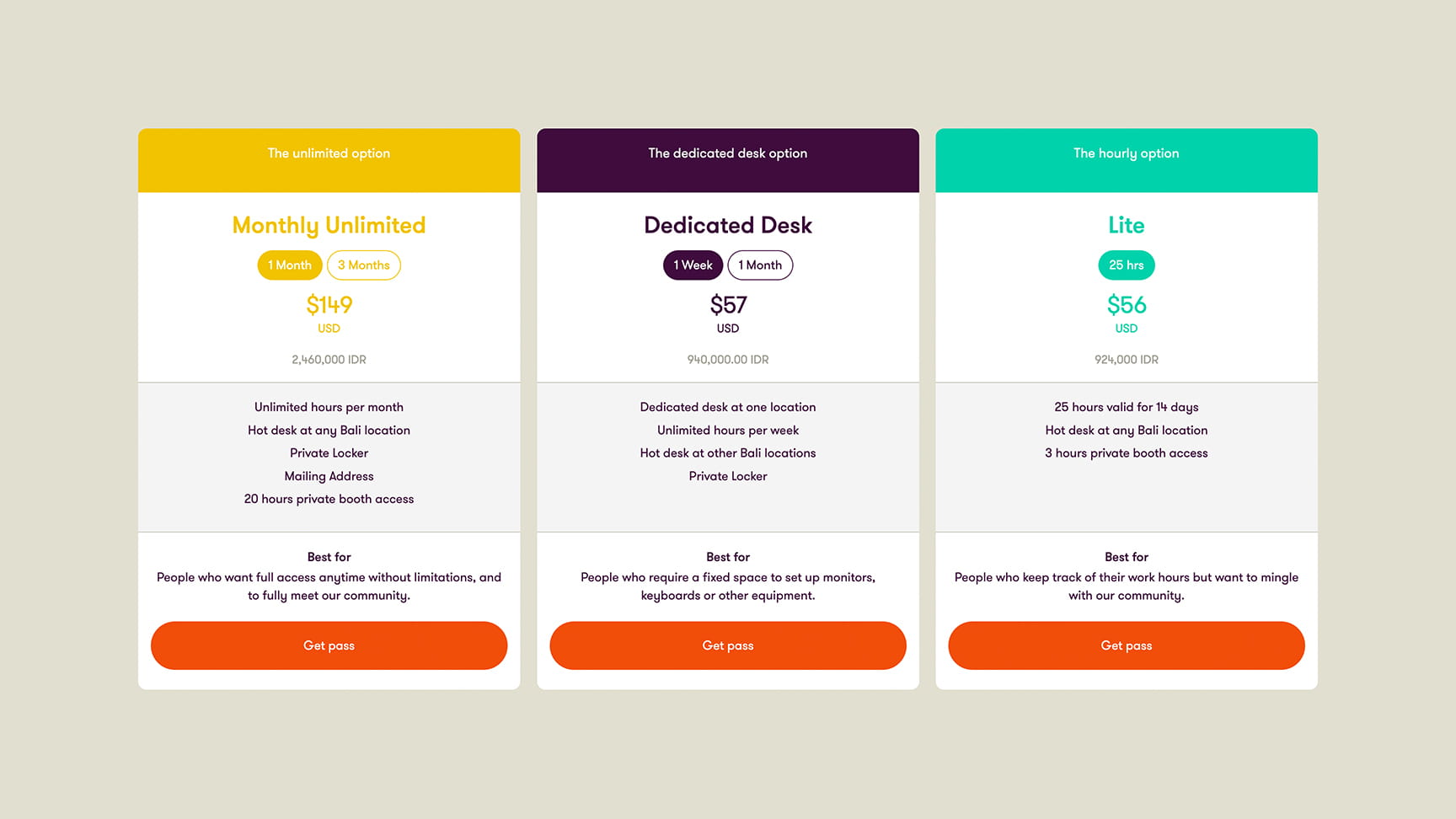The height and width of the screenshot is (819, 1456).
Task: Click the Mailing Address feature line
Action: (x=329, y=476)
